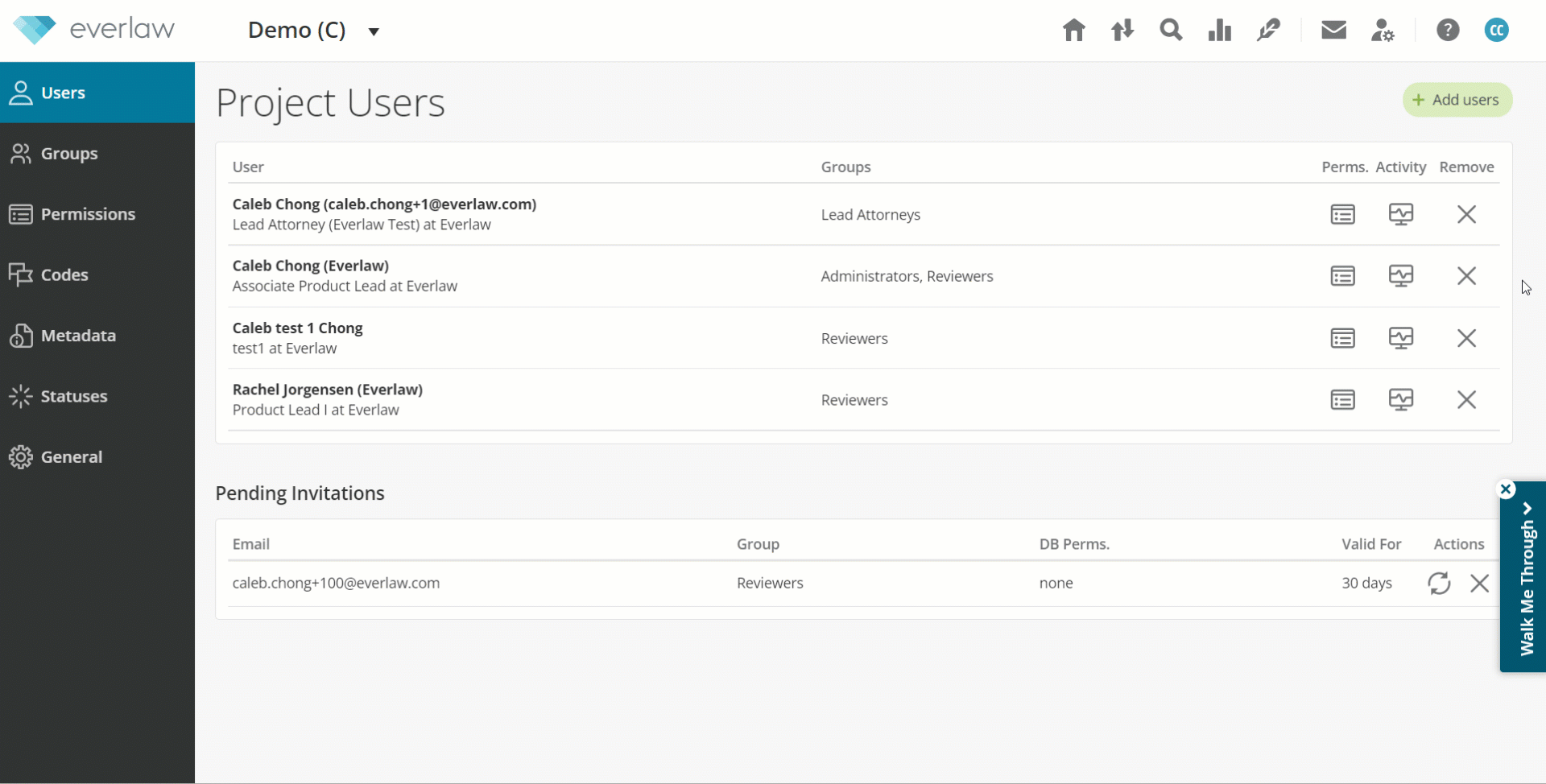This screenshot has width=1546, height=784.
Task: View activity for Rachel Jorgensen
Action: tap(1401, 400)
